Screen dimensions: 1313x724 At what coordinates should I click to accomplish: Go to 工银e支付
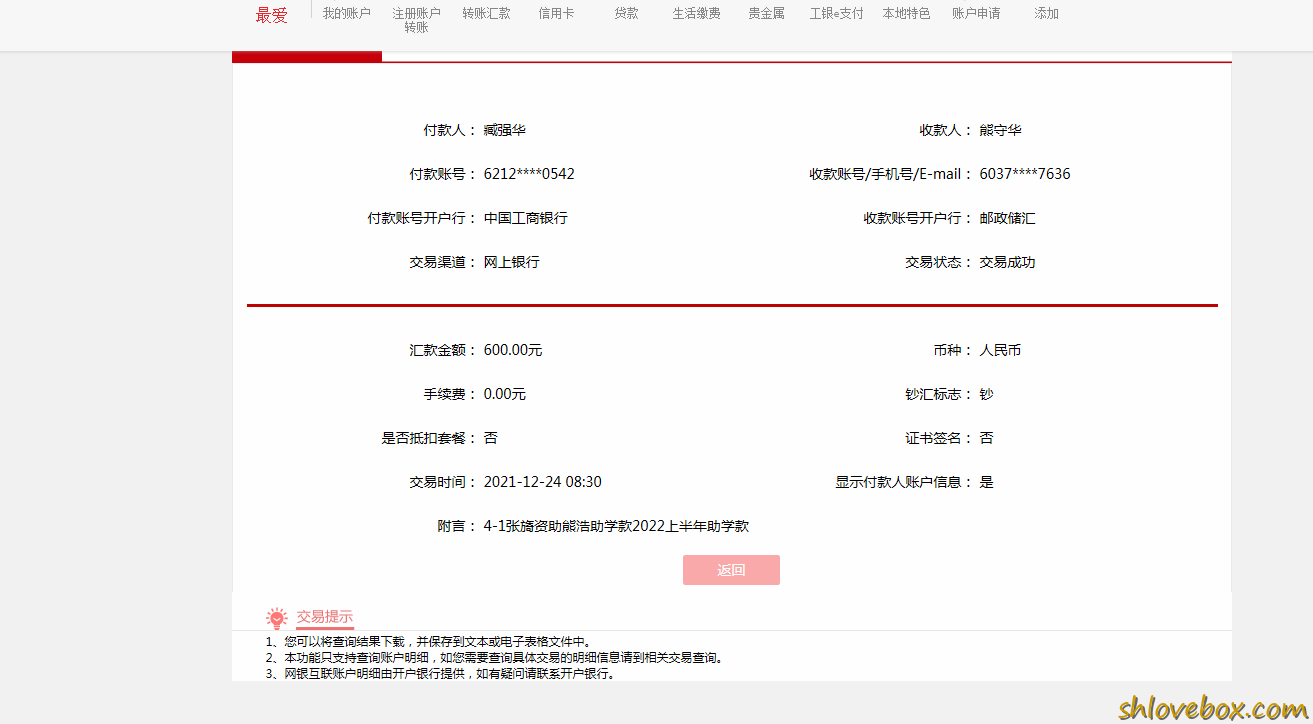pos(836,13)
